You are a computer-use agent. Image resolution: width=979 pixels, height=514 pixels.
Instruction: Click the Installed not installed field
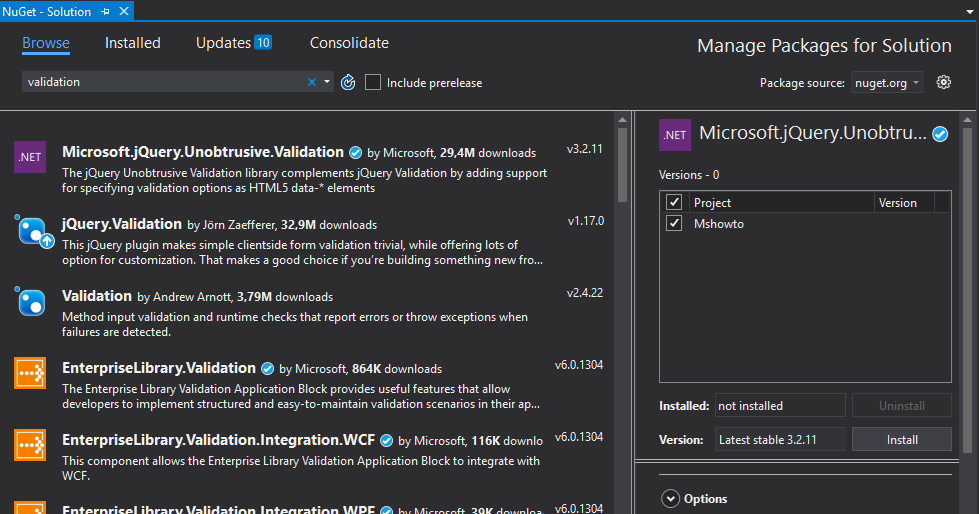click(x=780, y=405)
